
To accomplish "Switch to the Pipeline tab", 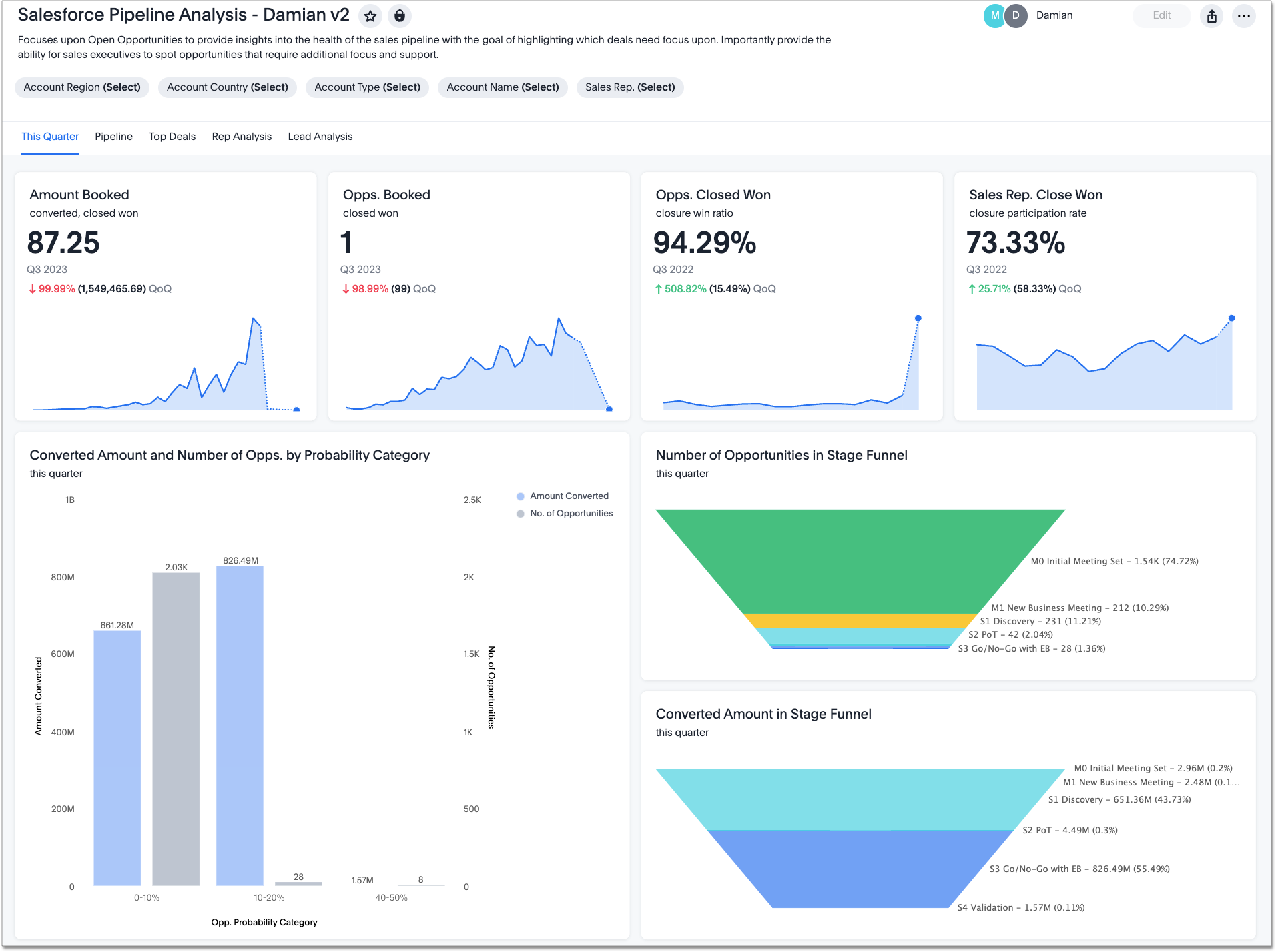I will (x=113, y=137).
